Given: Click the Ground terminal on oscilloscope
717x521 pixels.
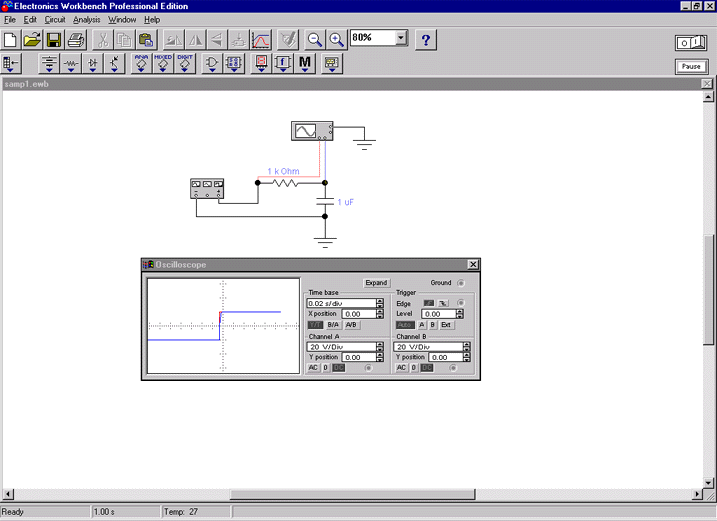Looking at the screenshot, I should click(x=461, y=283).
